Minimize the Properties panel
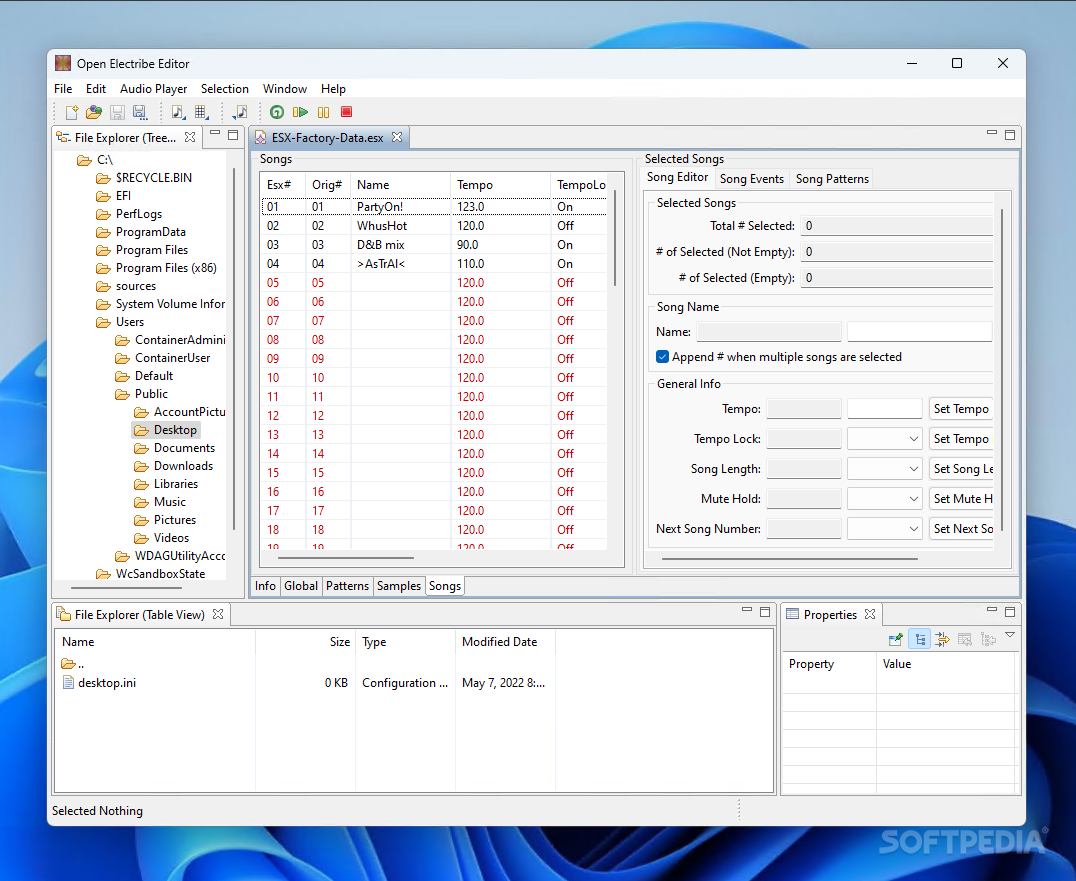Screen dimensions: 1076x881 point(992,609)
